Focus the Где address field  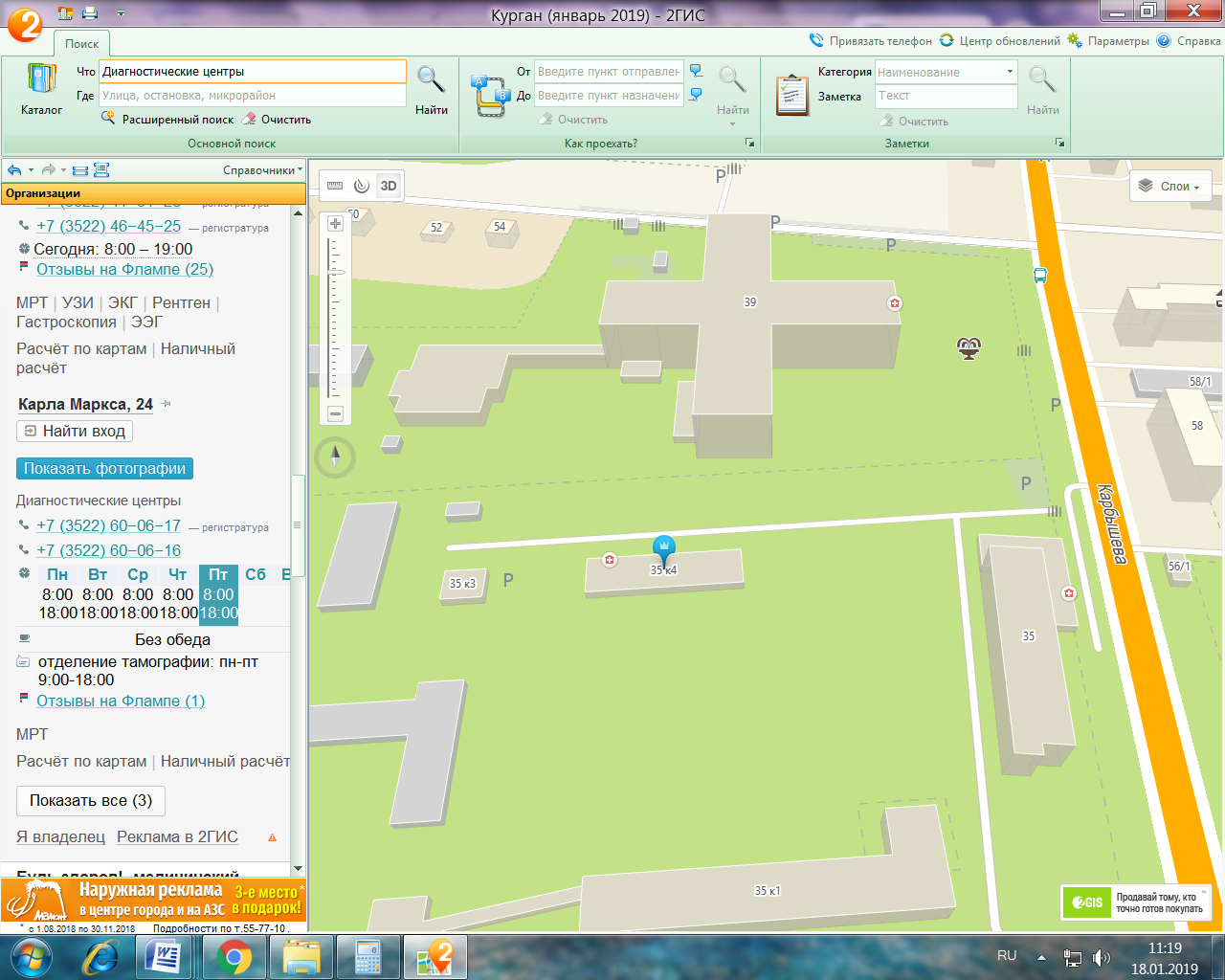253,96
